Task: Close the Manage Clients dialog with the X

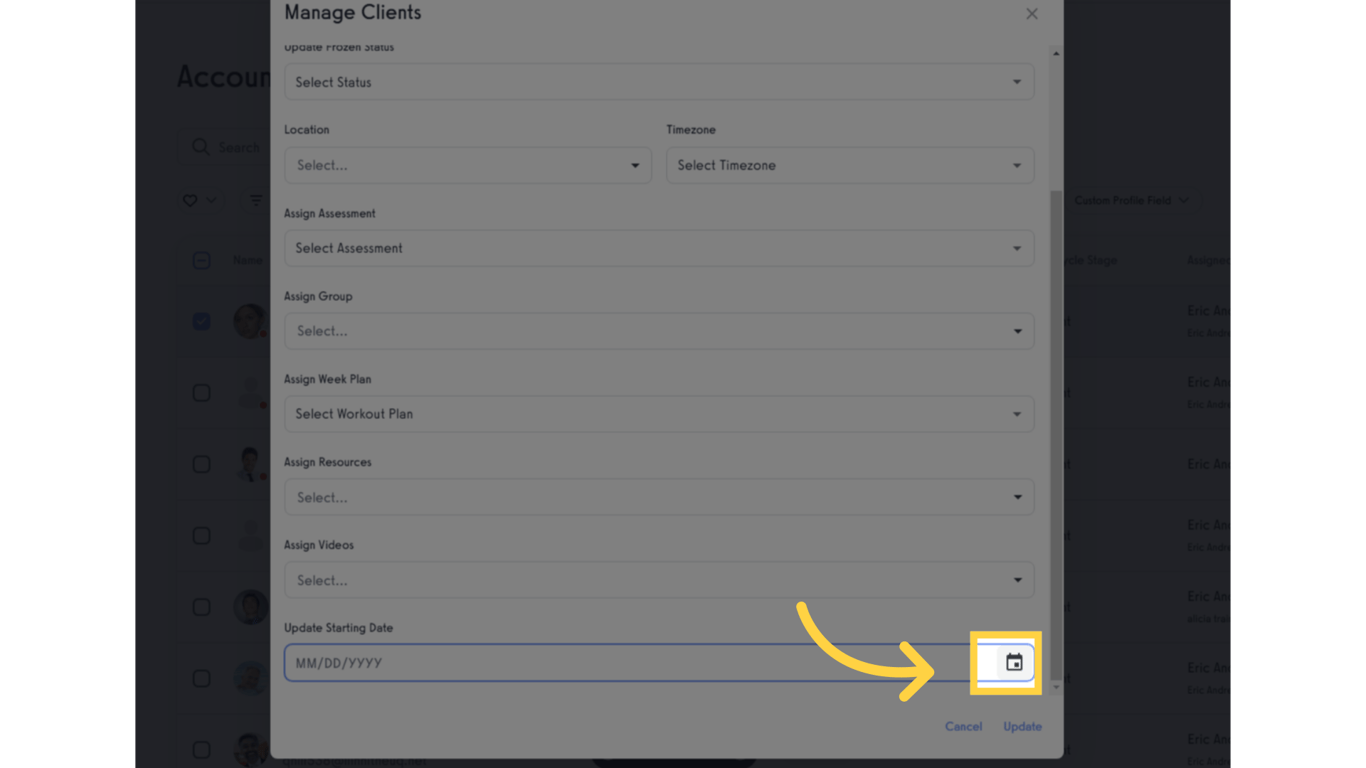Action: click(x=1031, y=13)
